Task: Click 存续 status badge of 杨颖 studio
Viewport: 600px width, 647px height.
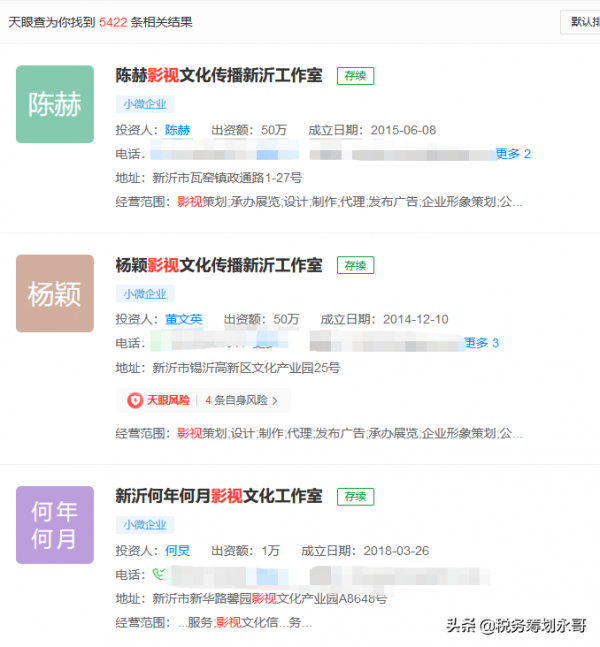Action: [x=355, y=265]
